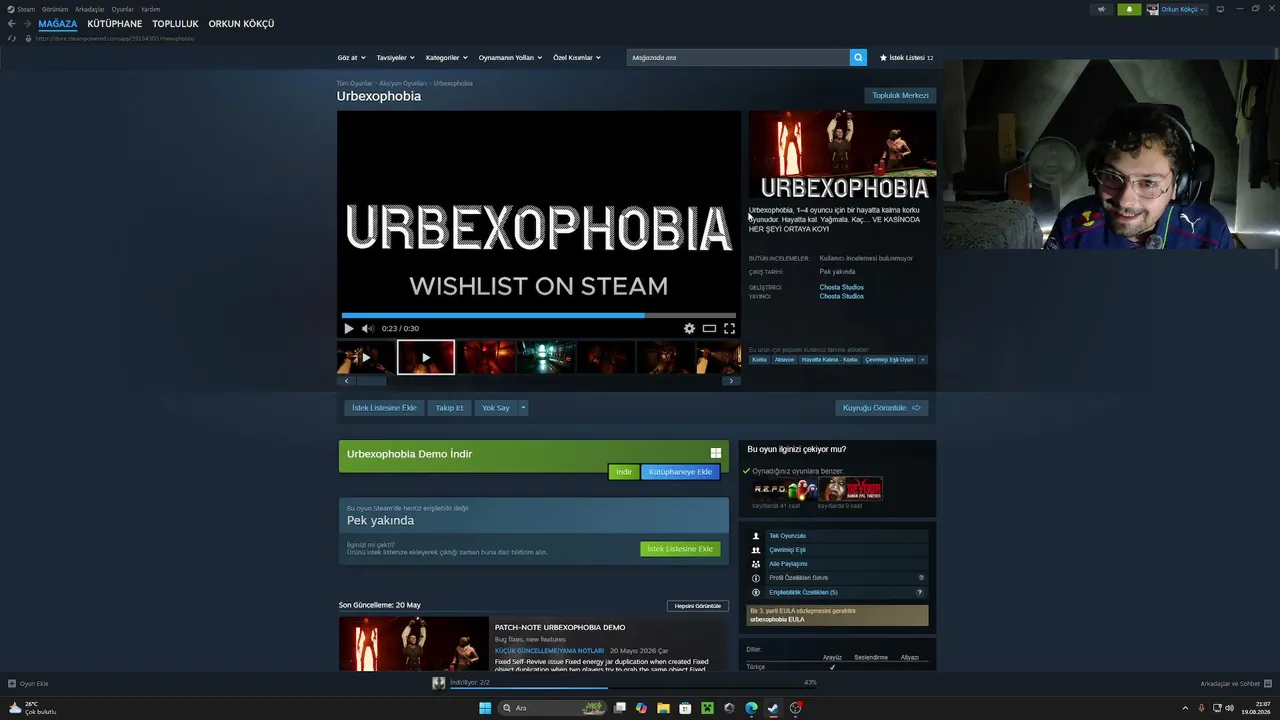This screenshot has height=720, width=1280.
Task: Open Microsoft Edge from taskbar
Action: 751,708
